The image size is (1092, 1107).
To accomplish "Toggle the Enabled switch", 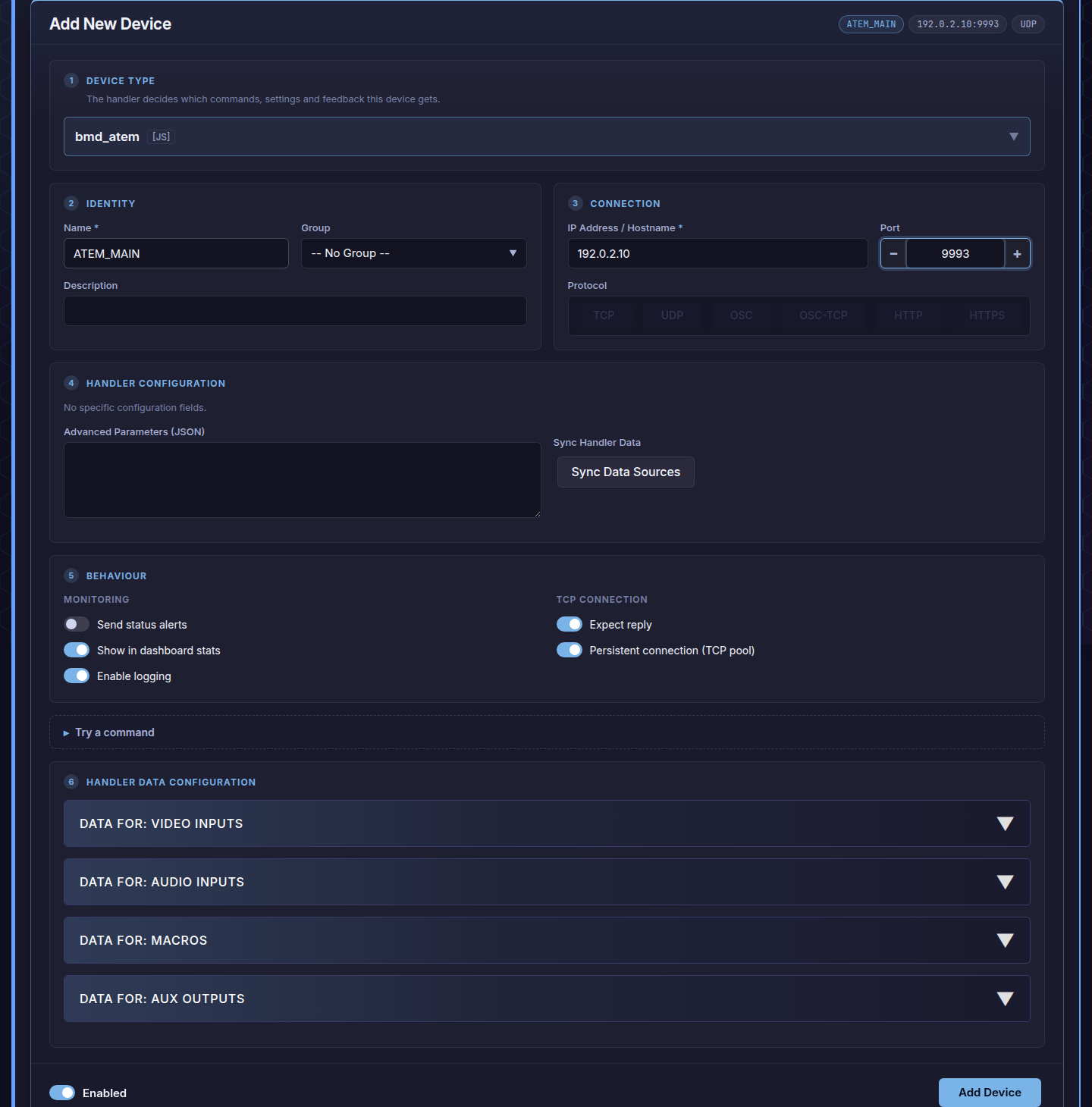I will 62,1093.
